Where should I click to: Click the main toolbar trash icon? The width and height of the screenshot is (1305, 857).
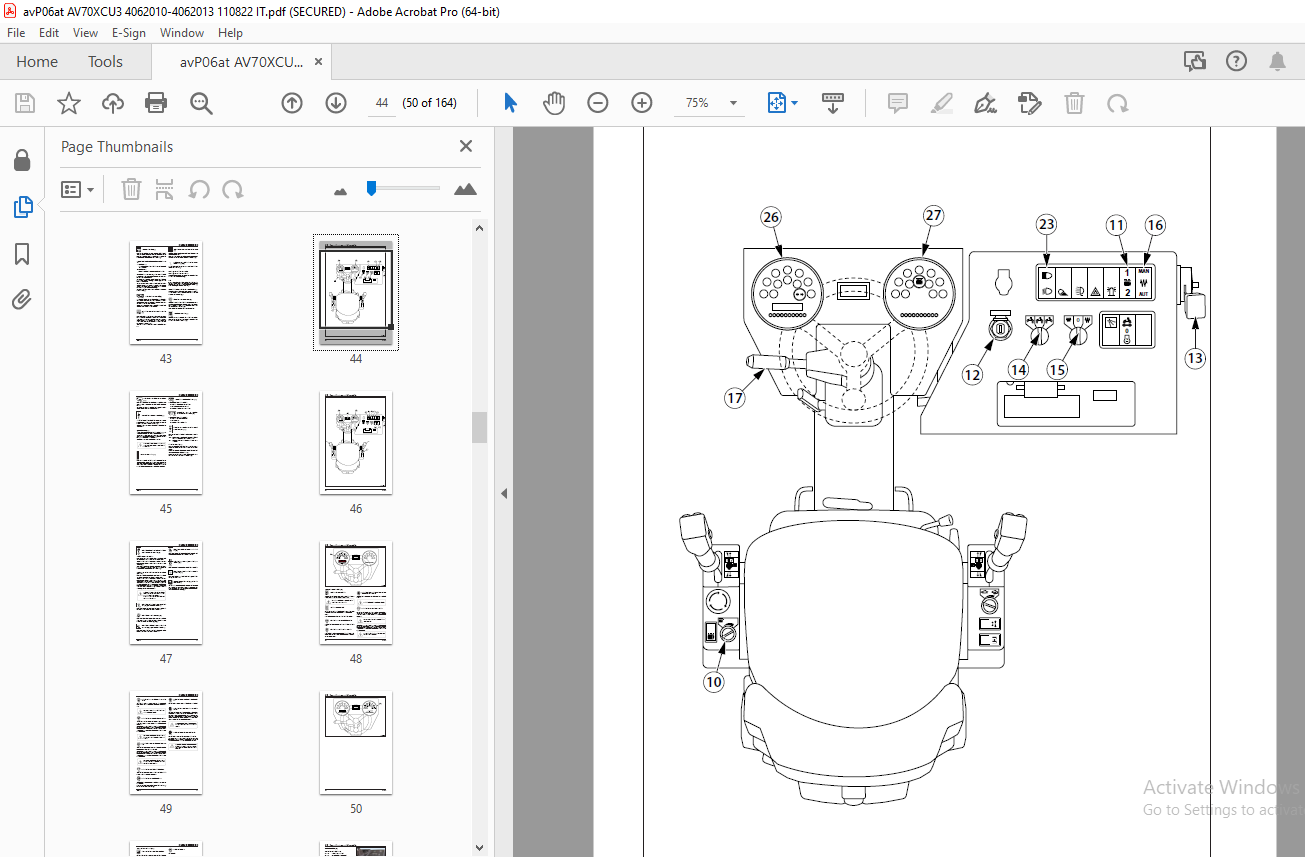(x=1074, y=103)
